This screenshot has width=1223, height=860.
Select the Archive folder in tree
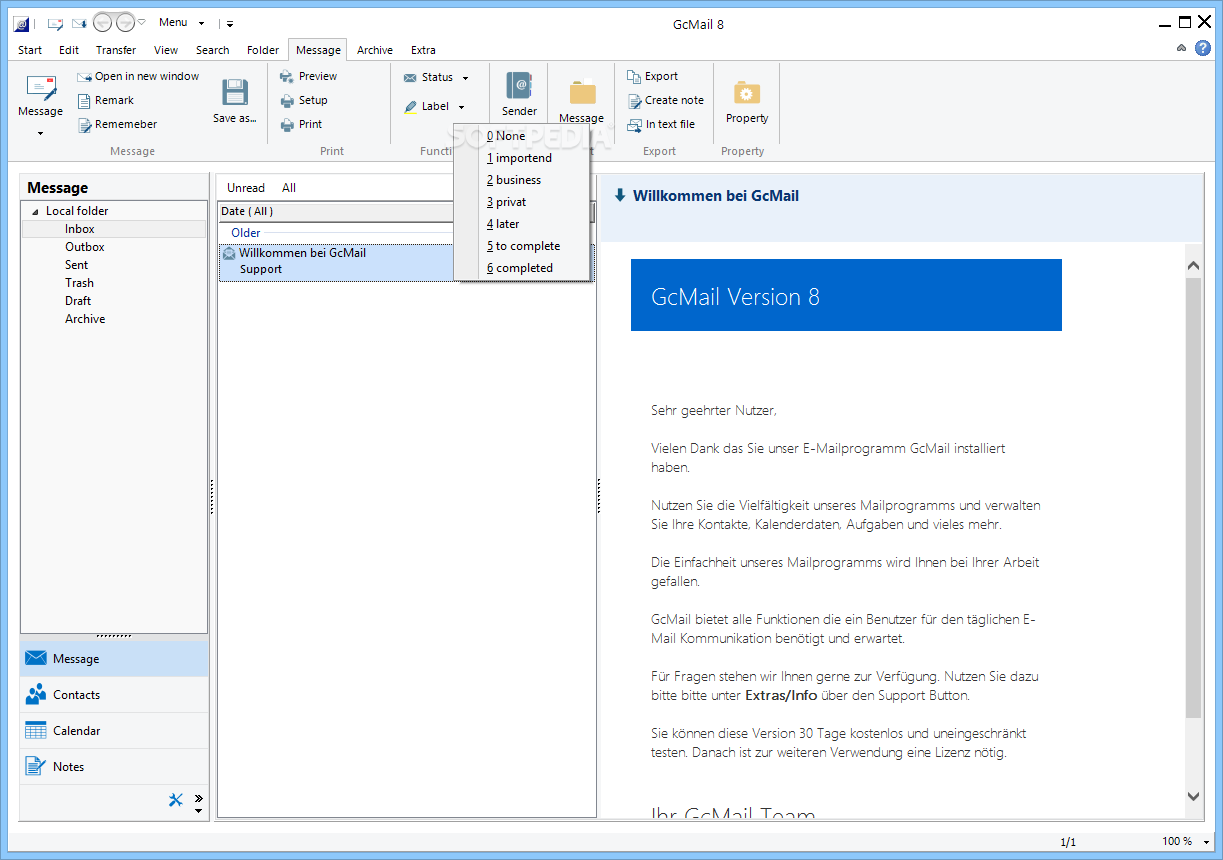point(85,319)
